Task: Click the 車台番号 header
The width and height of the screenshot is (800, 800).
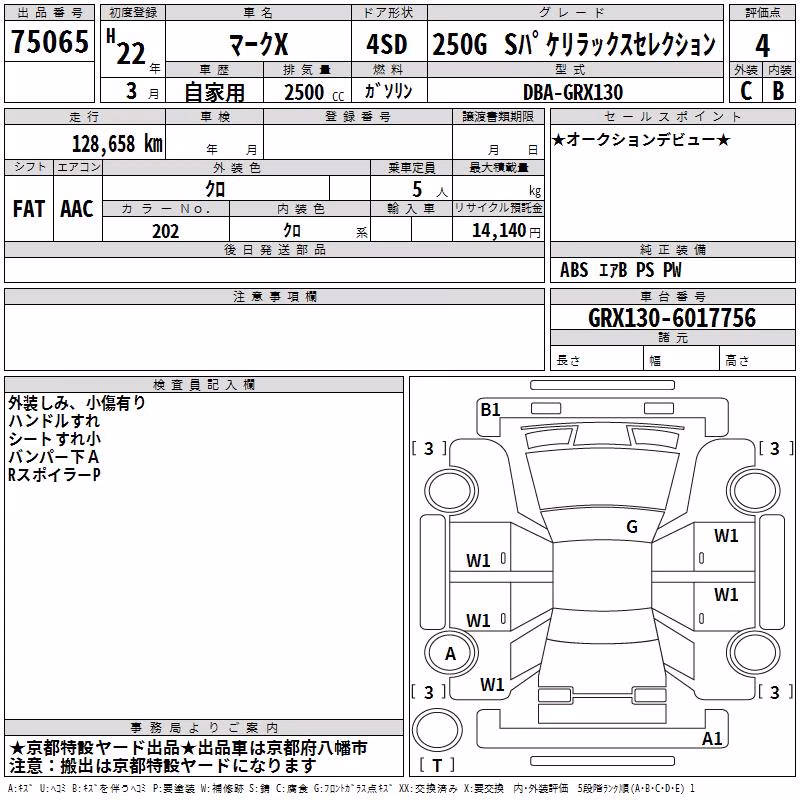Action: coord(673,297)
